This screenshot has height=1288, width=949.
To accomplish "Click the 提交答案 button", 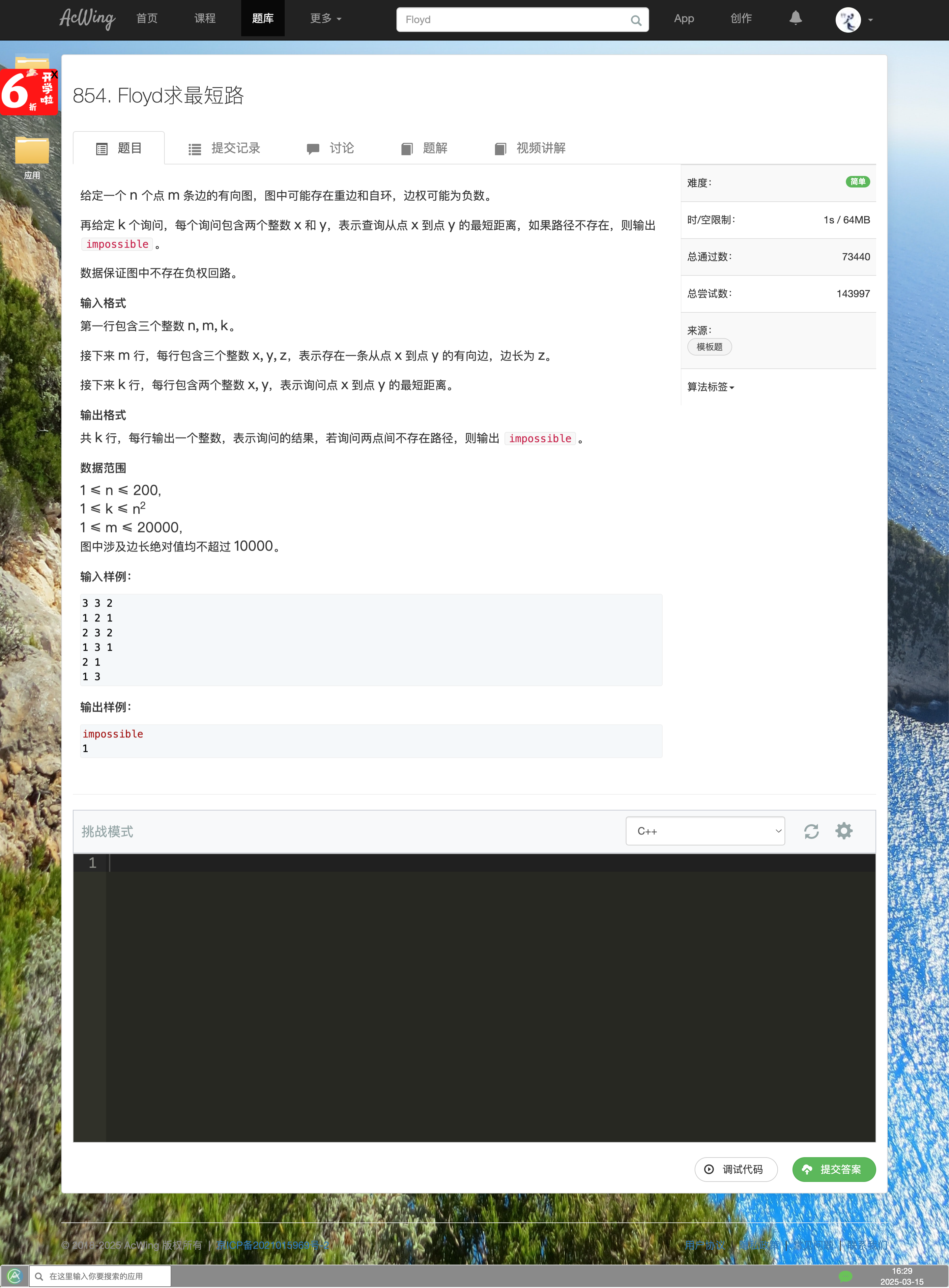I will (834, 1169).
